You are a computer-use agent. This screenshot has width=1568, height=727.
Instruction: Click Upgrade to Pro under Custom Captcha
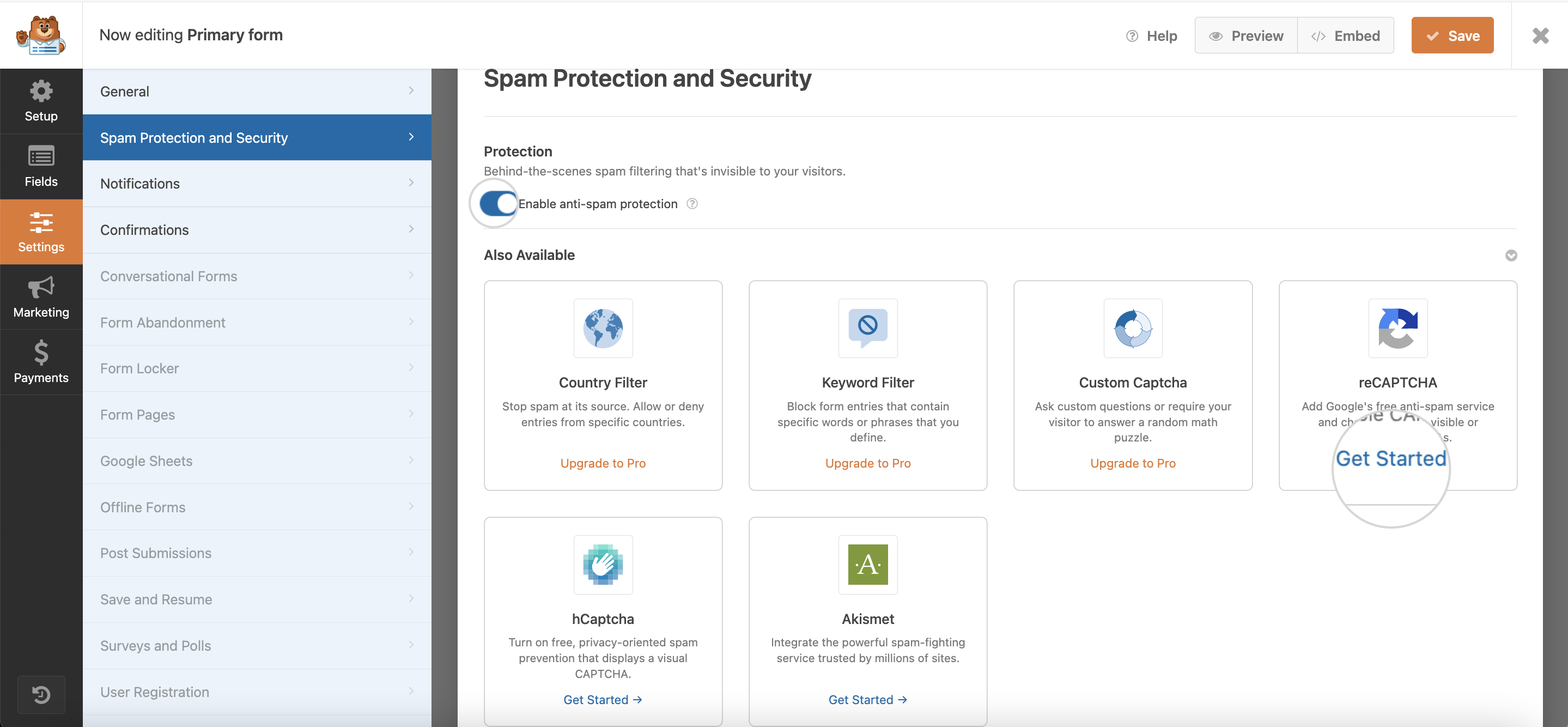coord(1133,463)
